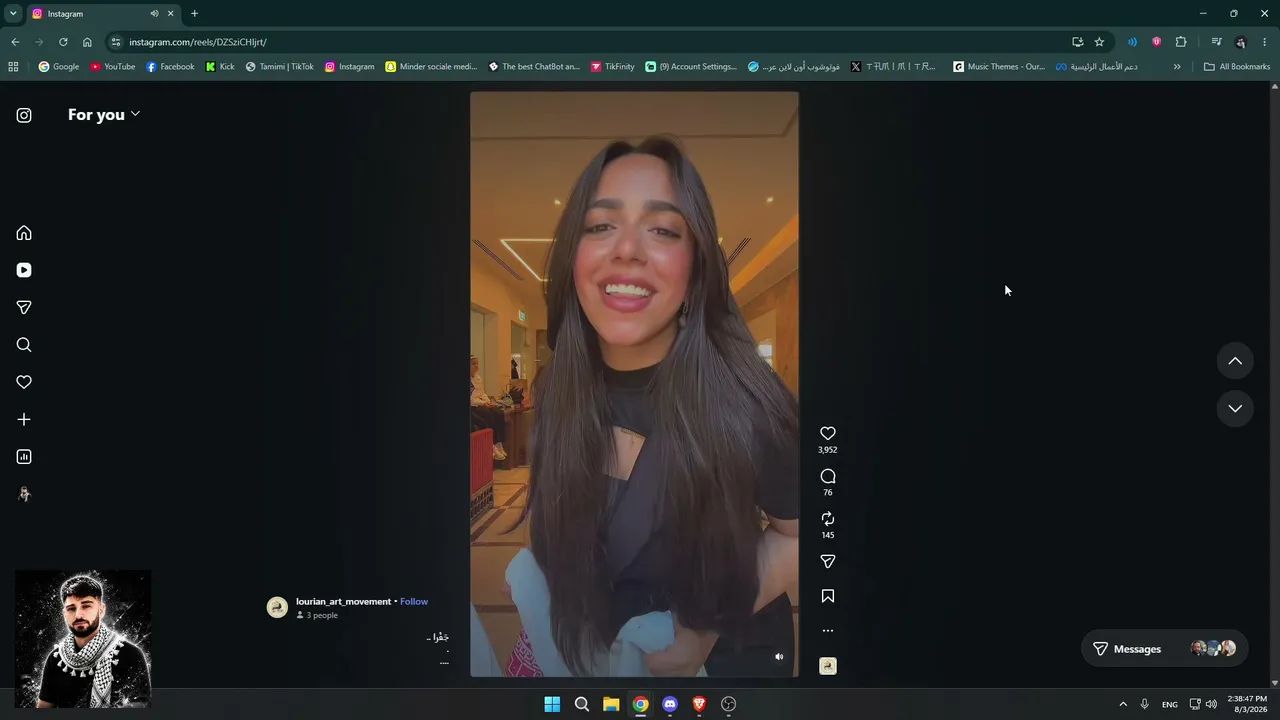Open the reel's audio thumbnail
1280x720 pixels.
point(828,666)
